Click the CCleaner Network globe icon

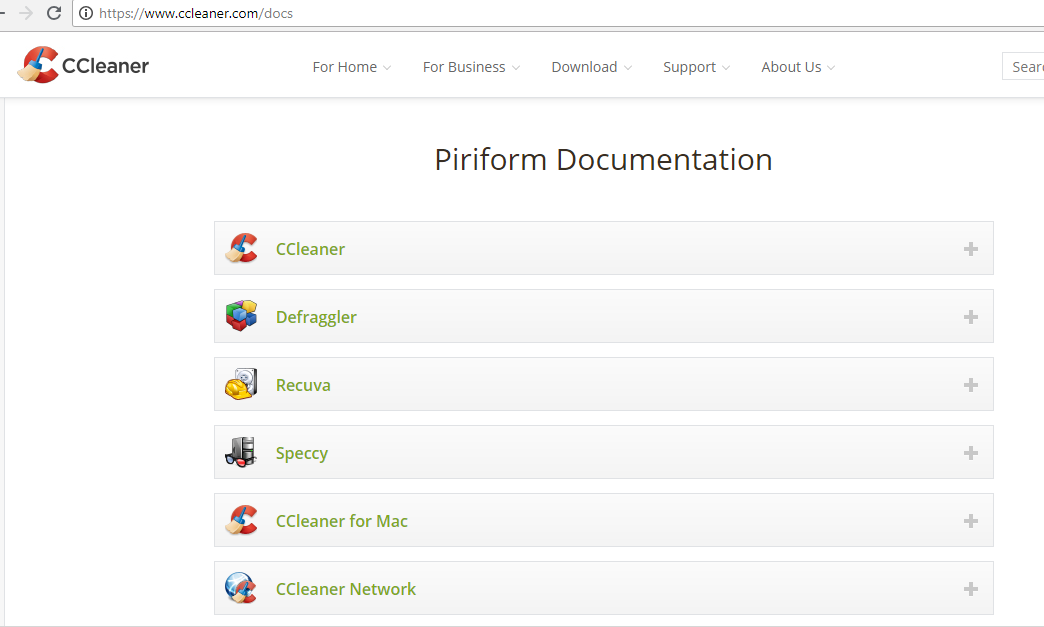(x=241, y=588)
